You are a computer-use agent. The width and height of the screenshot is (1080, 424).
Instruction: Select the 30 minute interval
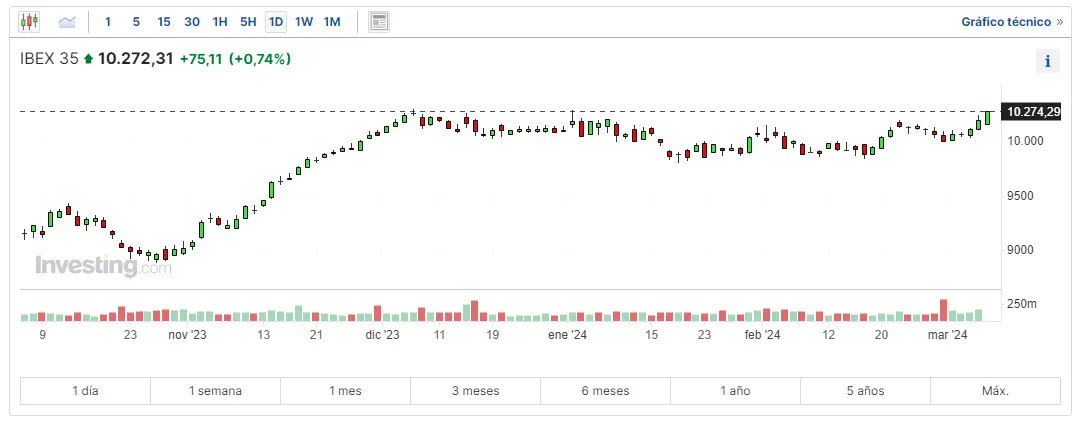[192, 21]
